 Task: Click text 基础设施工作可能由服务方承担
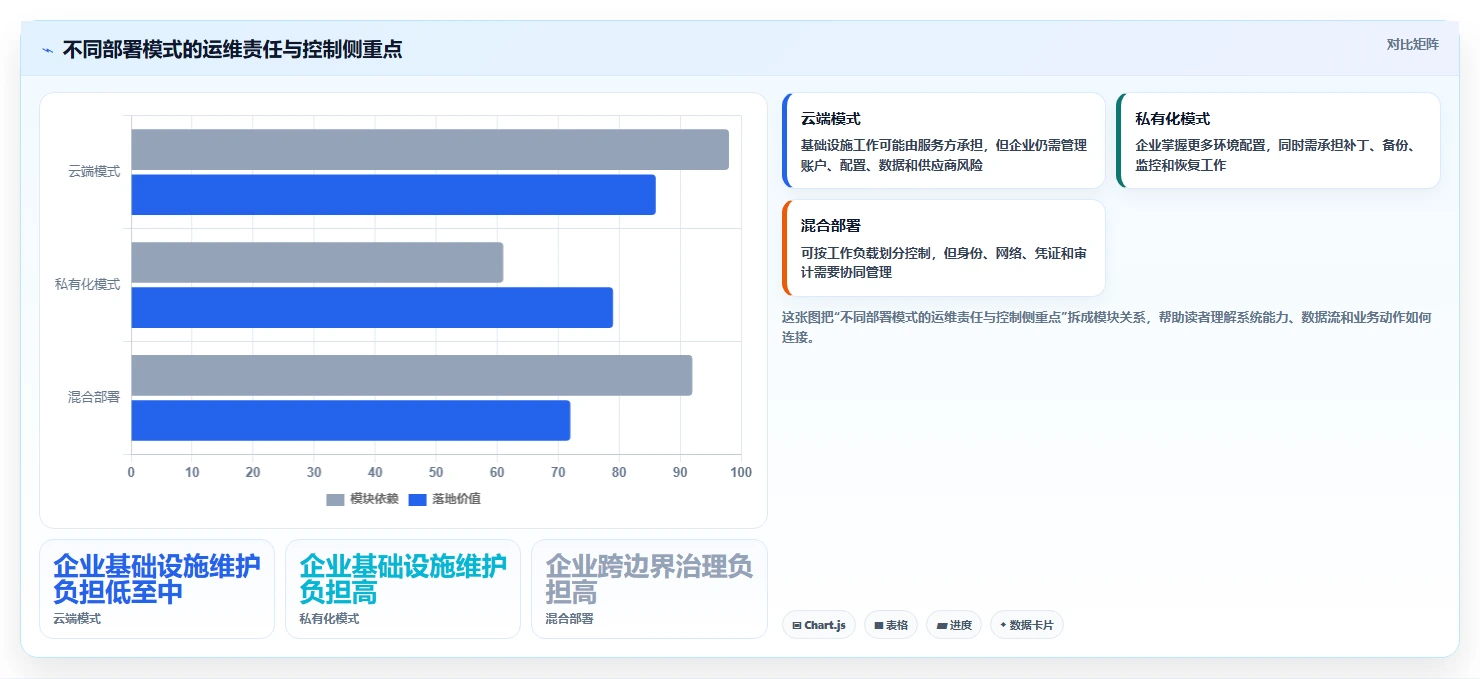click(893, 145)
